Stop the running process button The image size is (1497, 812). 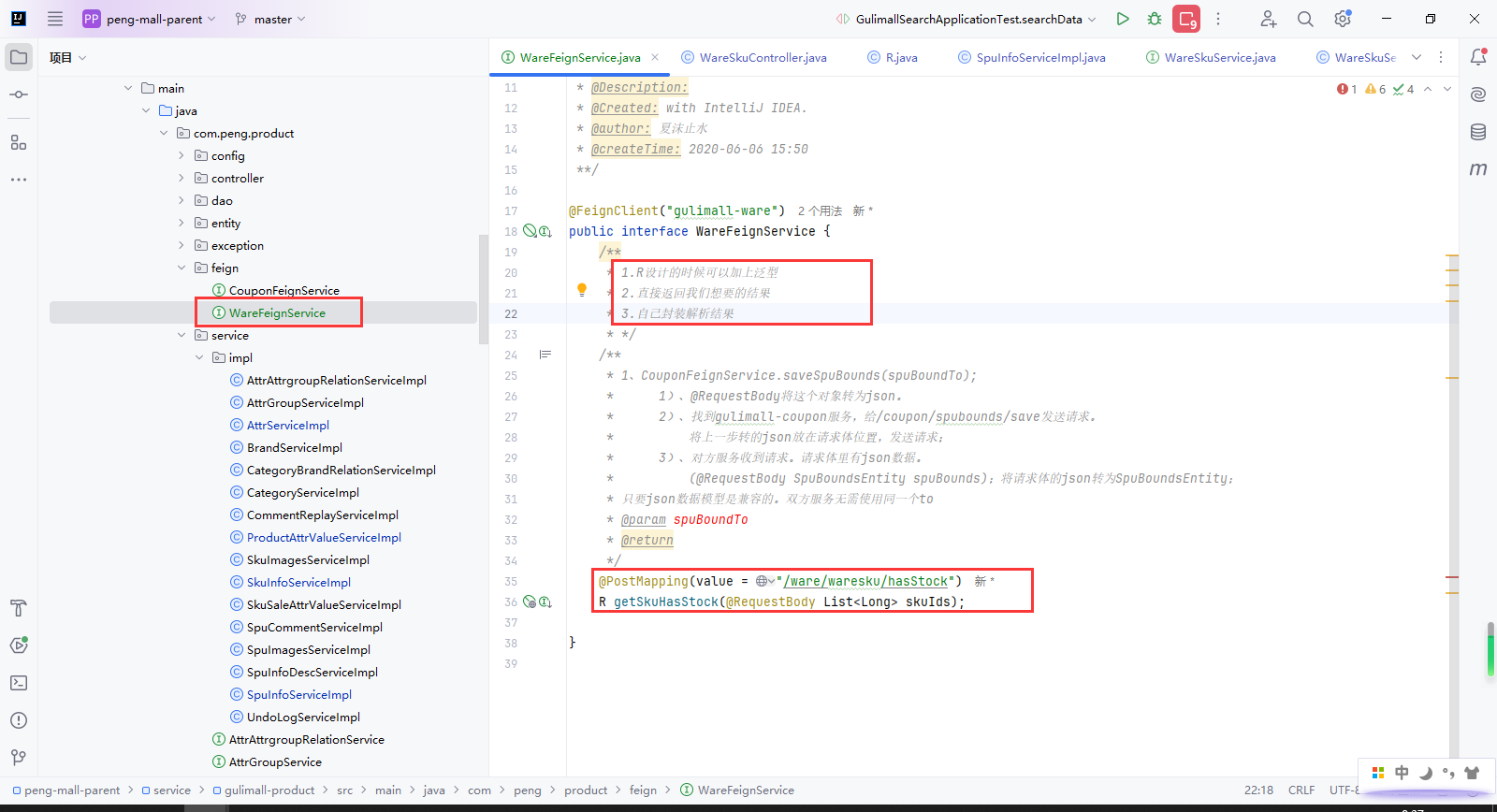pyautogui.click(x=1186, y=19)
